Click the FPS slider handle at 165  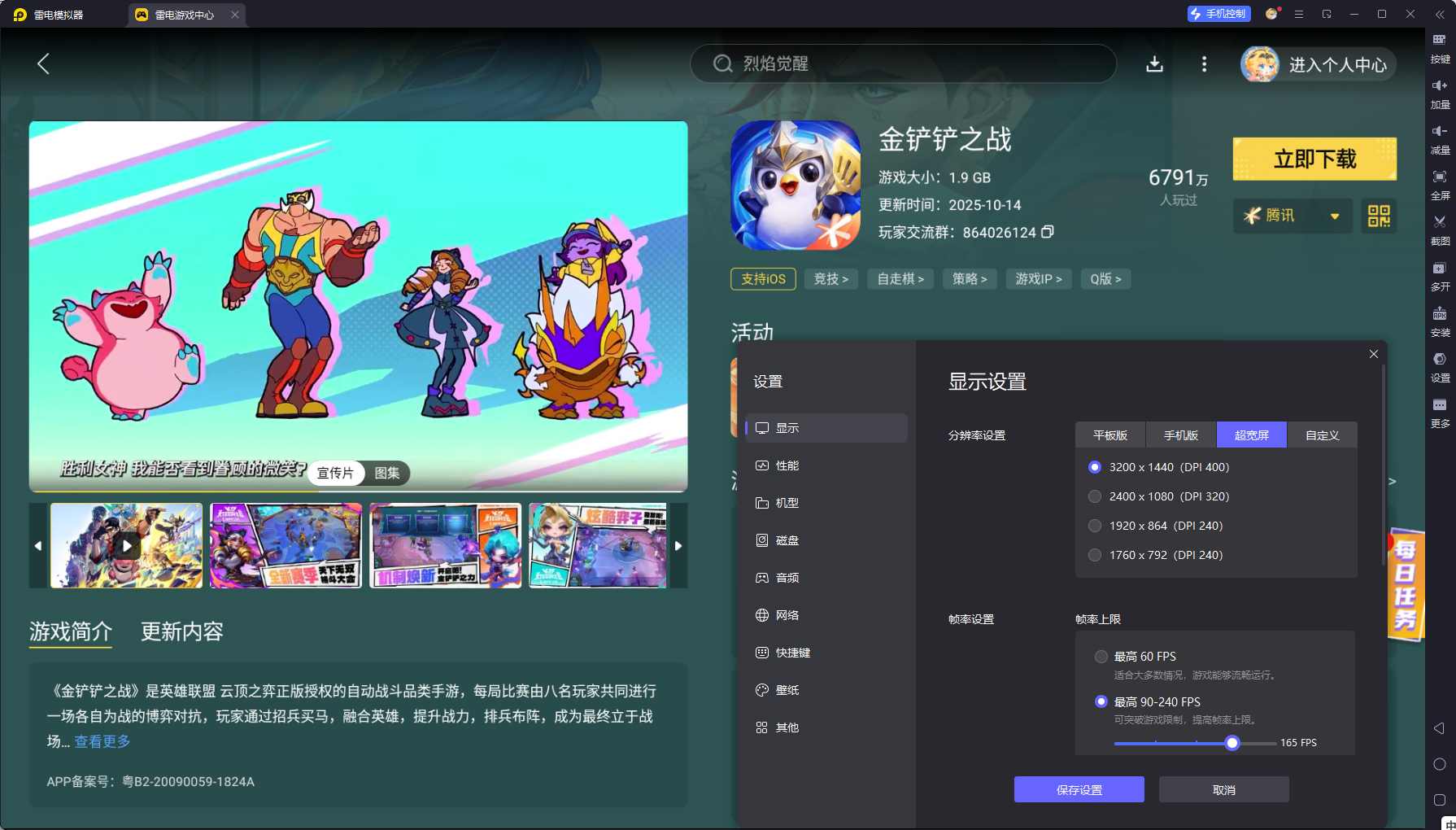click(1232, 743)
